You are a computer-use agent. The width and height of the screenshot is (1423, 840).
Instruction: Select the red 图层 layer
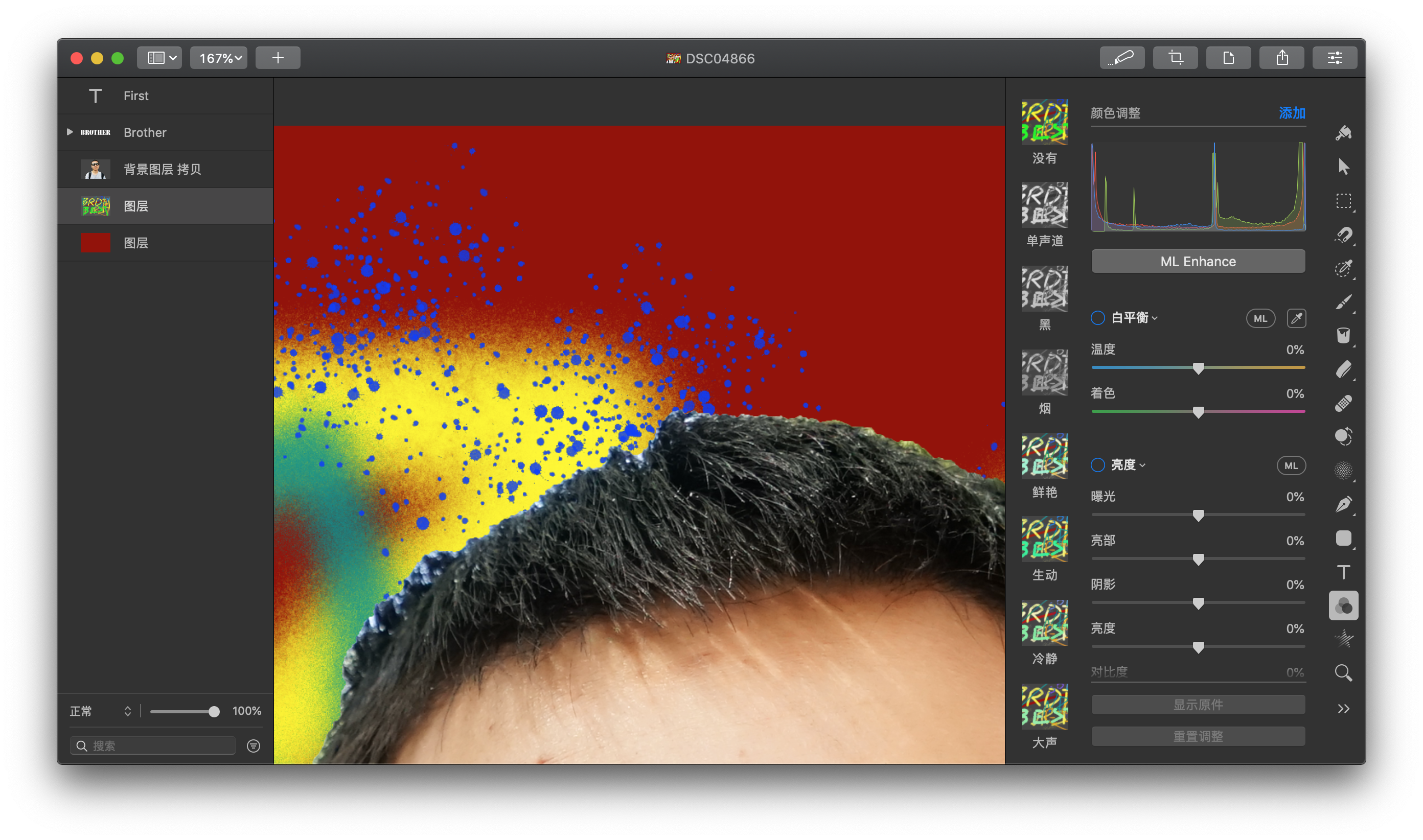[165, 243]
